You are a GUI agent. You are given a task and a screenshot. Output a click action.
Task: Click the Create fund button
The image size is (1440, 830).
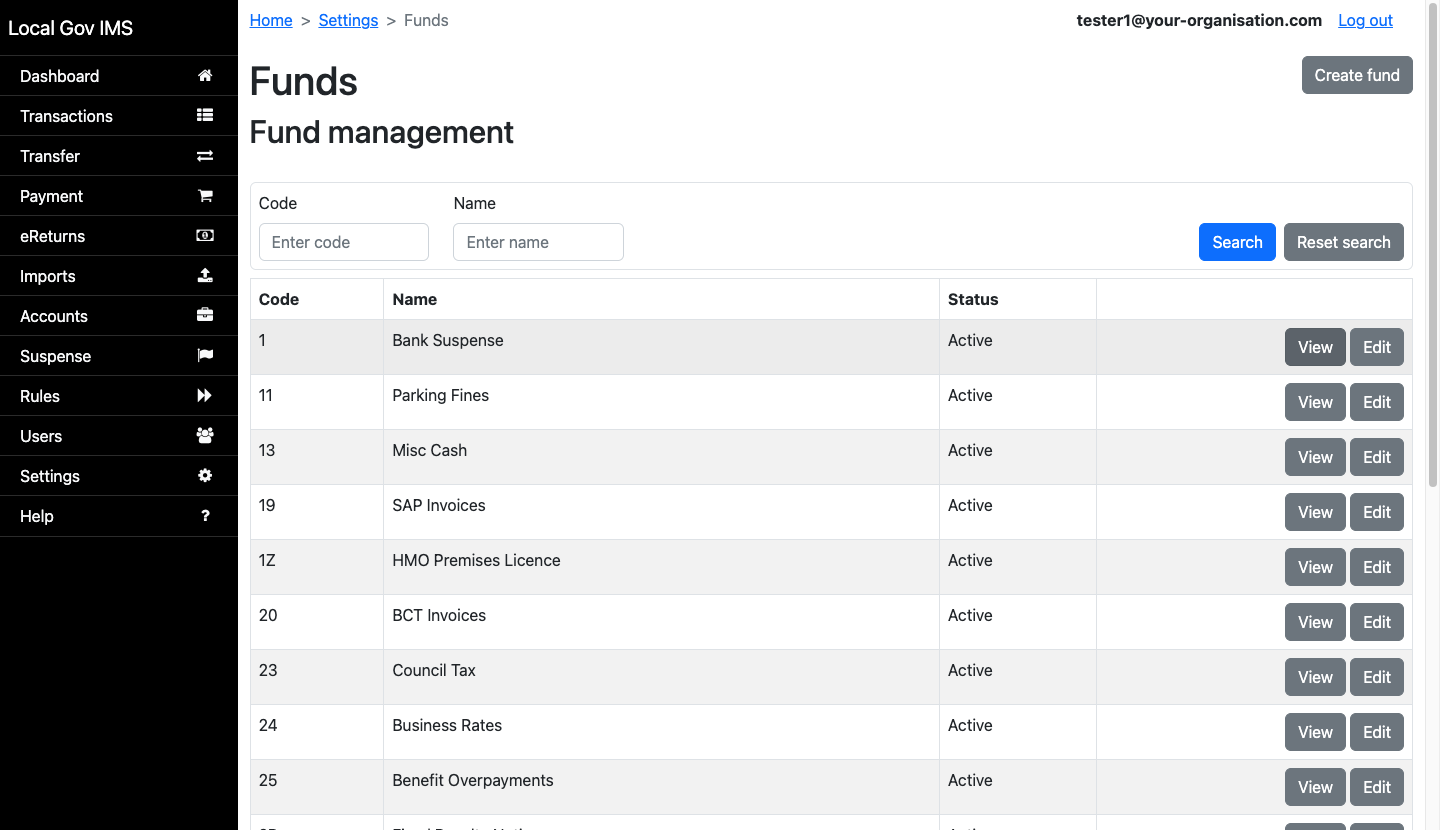(x=1357, y=75)
